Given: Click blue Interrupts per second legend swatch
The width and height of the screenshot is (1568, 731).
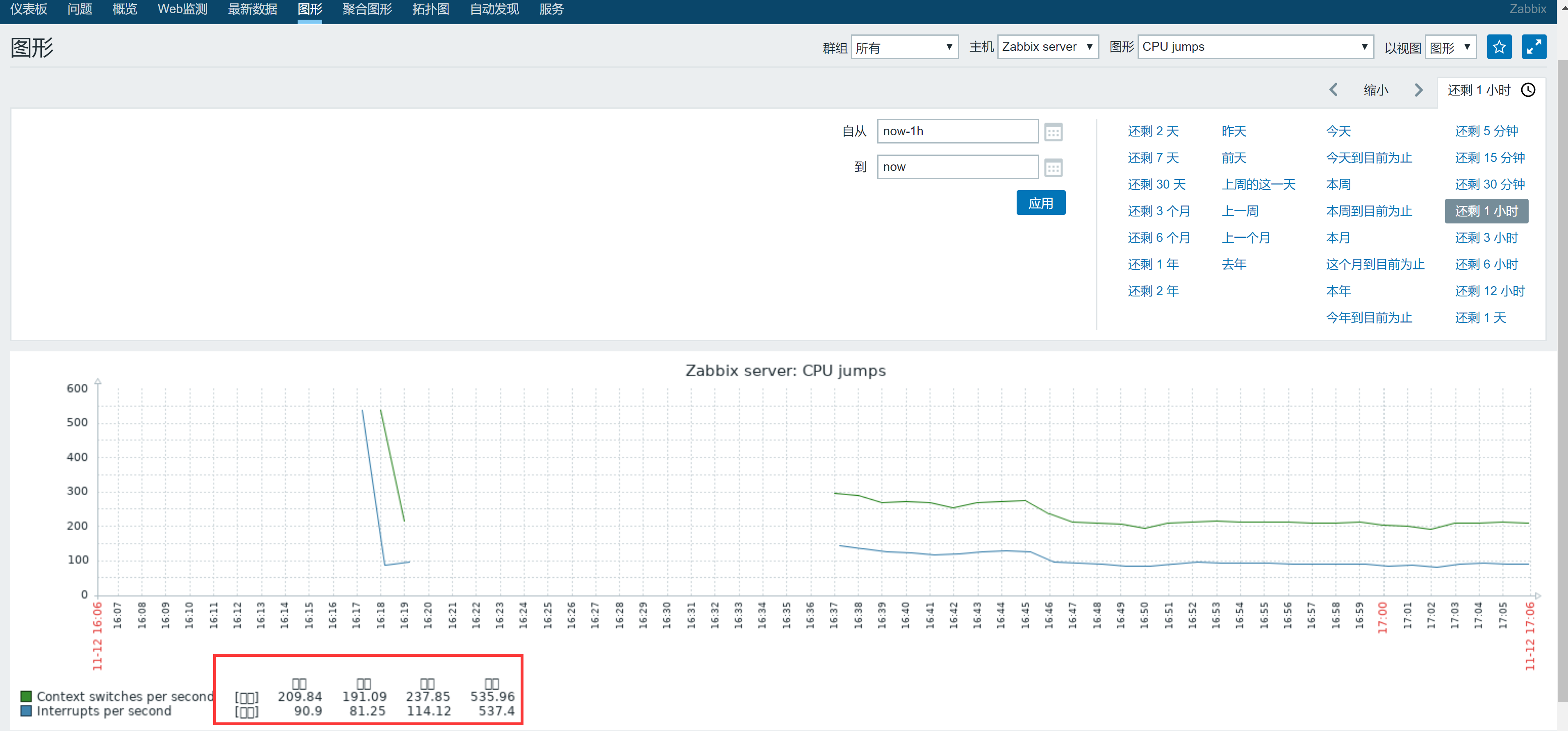Looking at the screenshot, I should pos(26,711).
